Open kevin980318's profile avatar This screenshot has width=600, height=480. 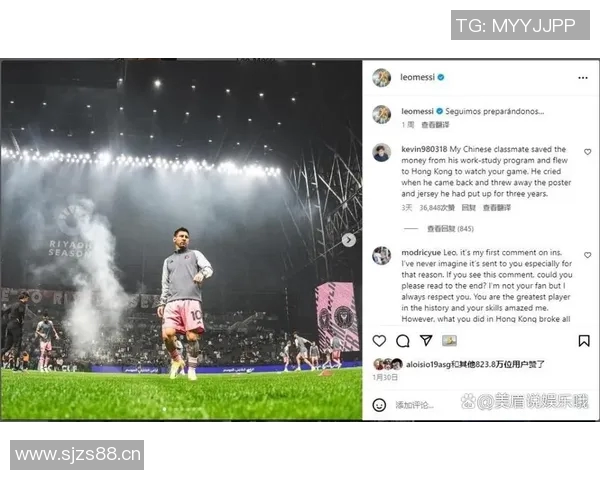pos(382,153)
